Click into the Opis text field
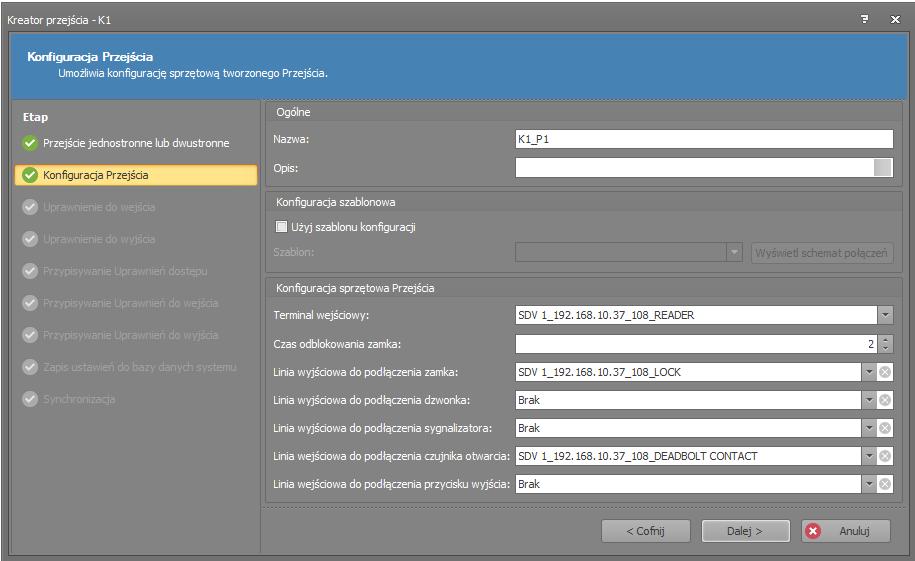The height and width of the screenshot is (561, 915). tap(694, 168)
